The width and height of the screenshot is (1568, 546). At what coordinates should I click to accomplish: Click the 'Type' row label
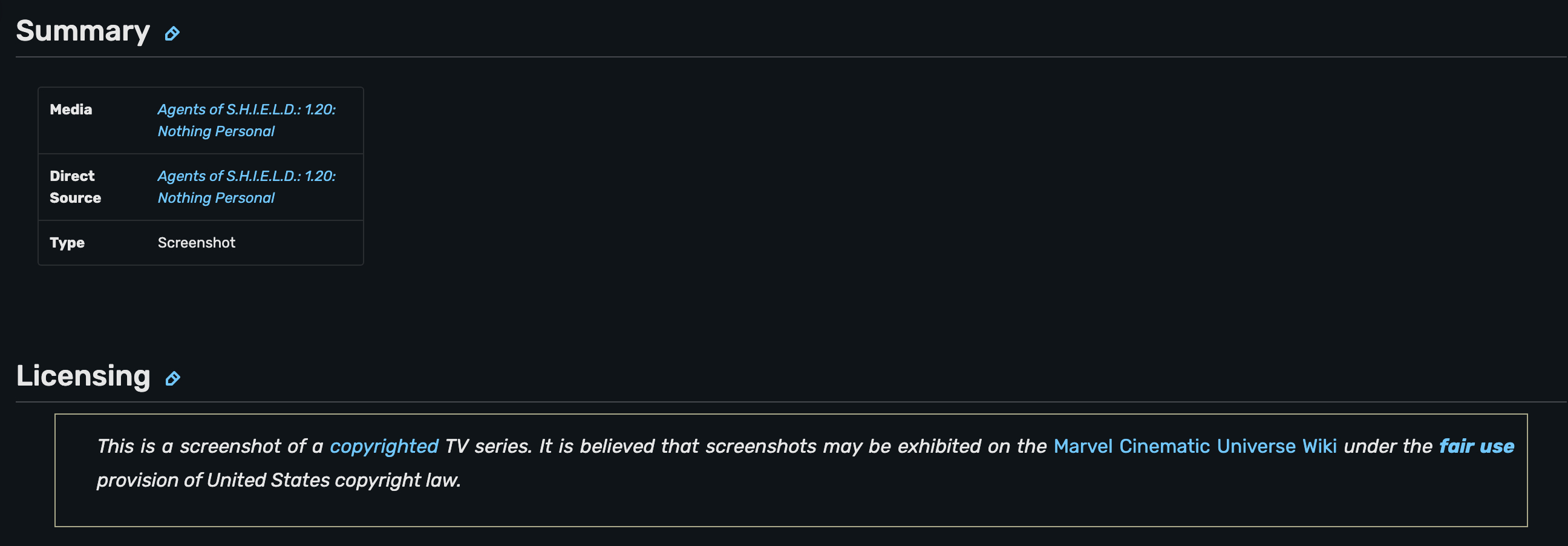[67, 243]
